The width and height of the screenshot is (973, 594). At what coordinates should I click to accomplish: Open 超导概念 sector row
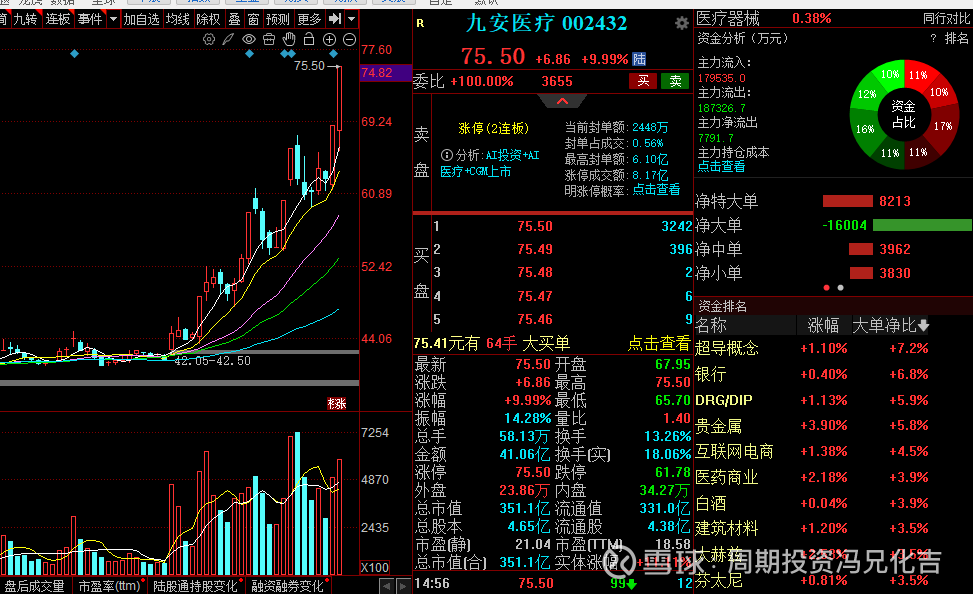812,348
